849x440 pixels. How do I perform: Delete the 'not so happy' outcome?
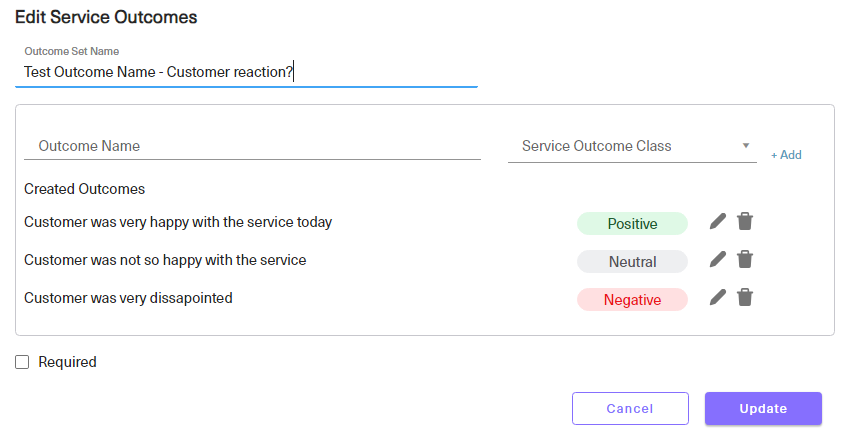click(745, 259)
